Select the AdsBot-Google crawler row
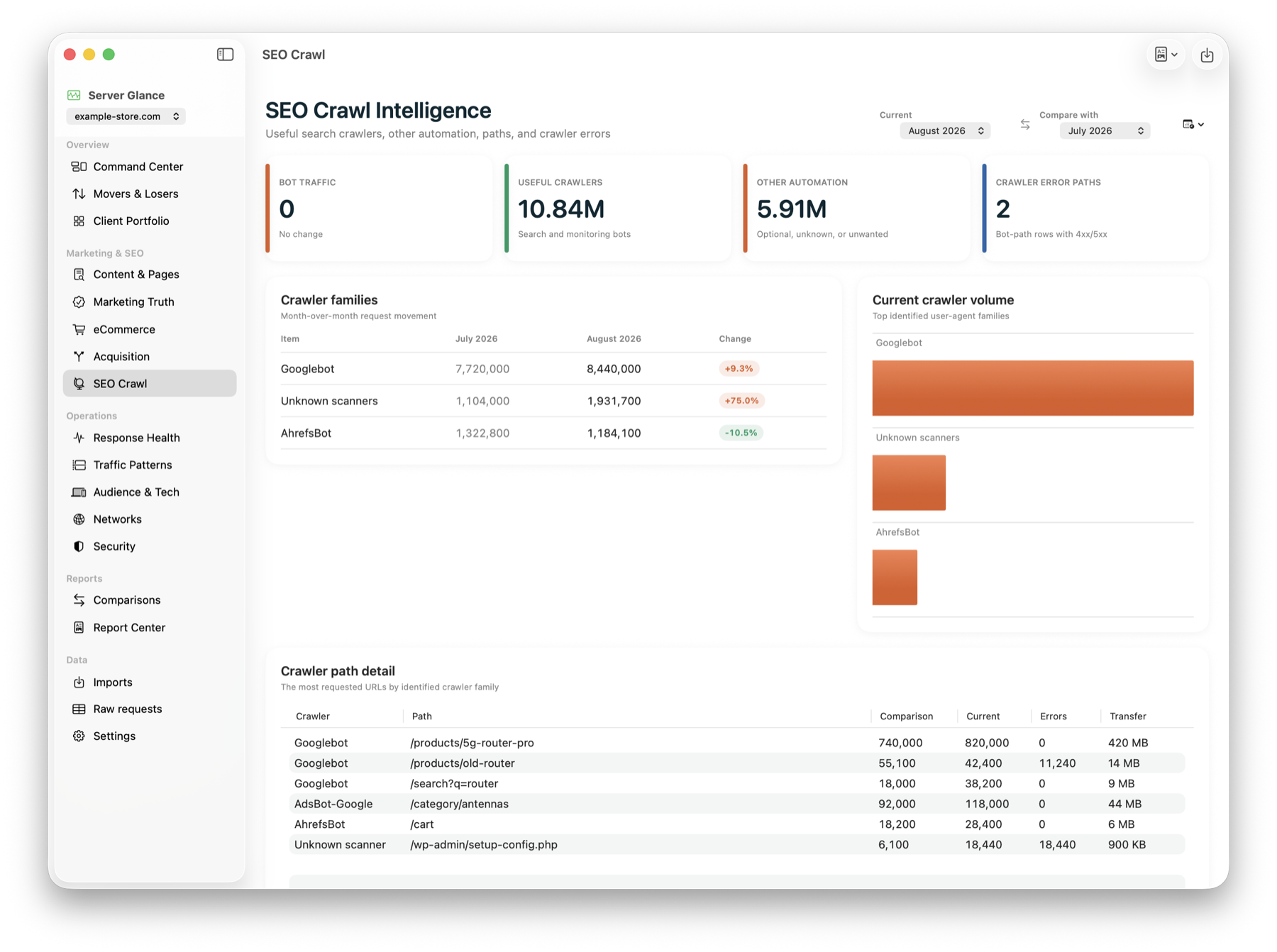Image resolution: width=1277 pixels, height=952 pixels. [737, 804]
